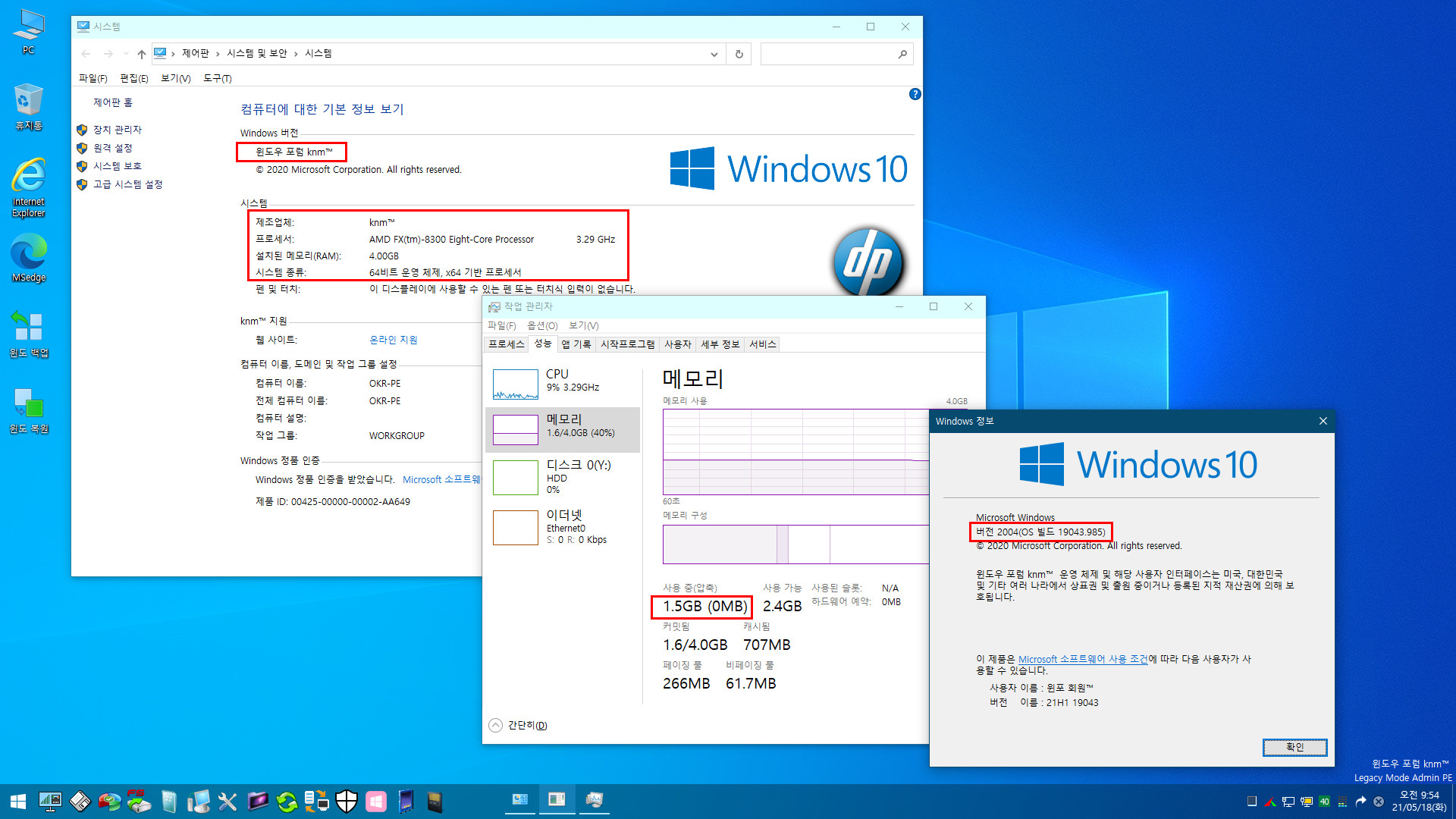Open the 앱 기록 tab
The height and width of the screenshot is (819, 1456).
576,344
